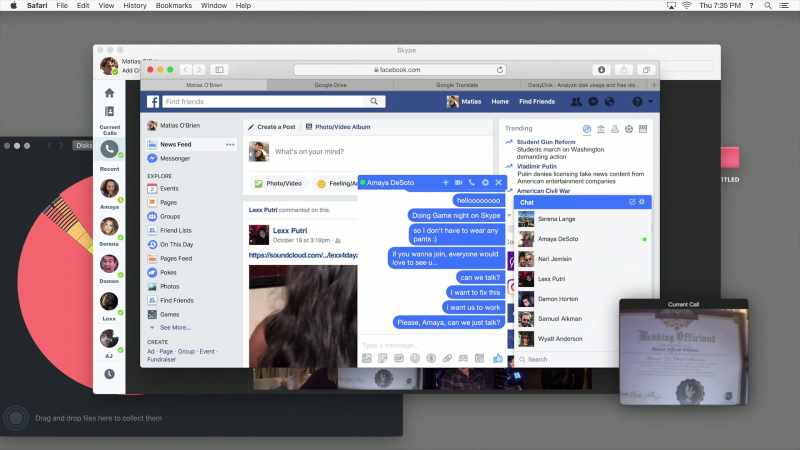The height and width of the screenshot is (450, 800).
Task: Click the plan event calendar icon in chat
Action: [479, 359]
